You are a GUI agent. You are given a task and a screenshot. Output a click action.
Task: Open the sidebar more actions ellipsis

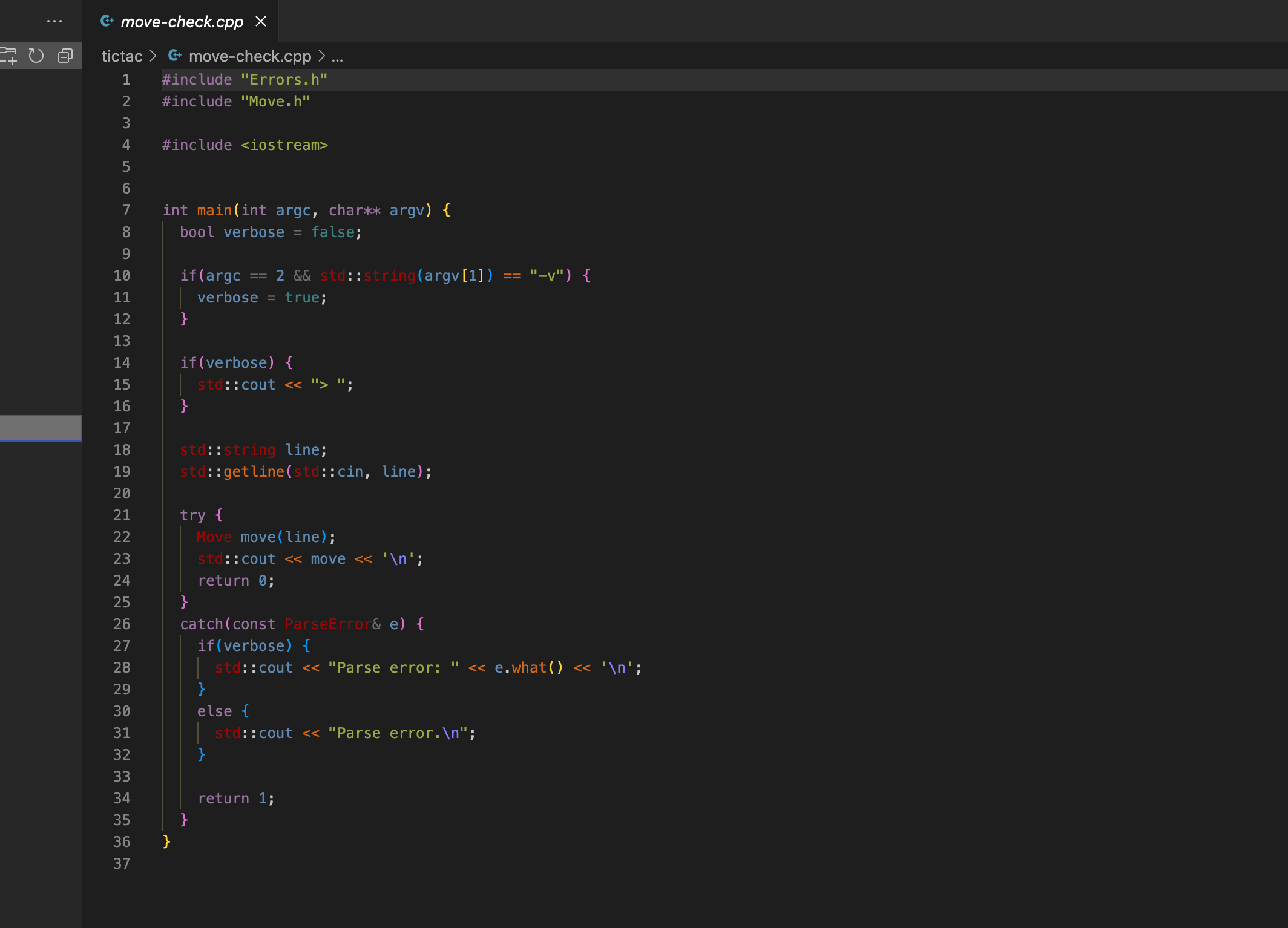pos(54,21)
